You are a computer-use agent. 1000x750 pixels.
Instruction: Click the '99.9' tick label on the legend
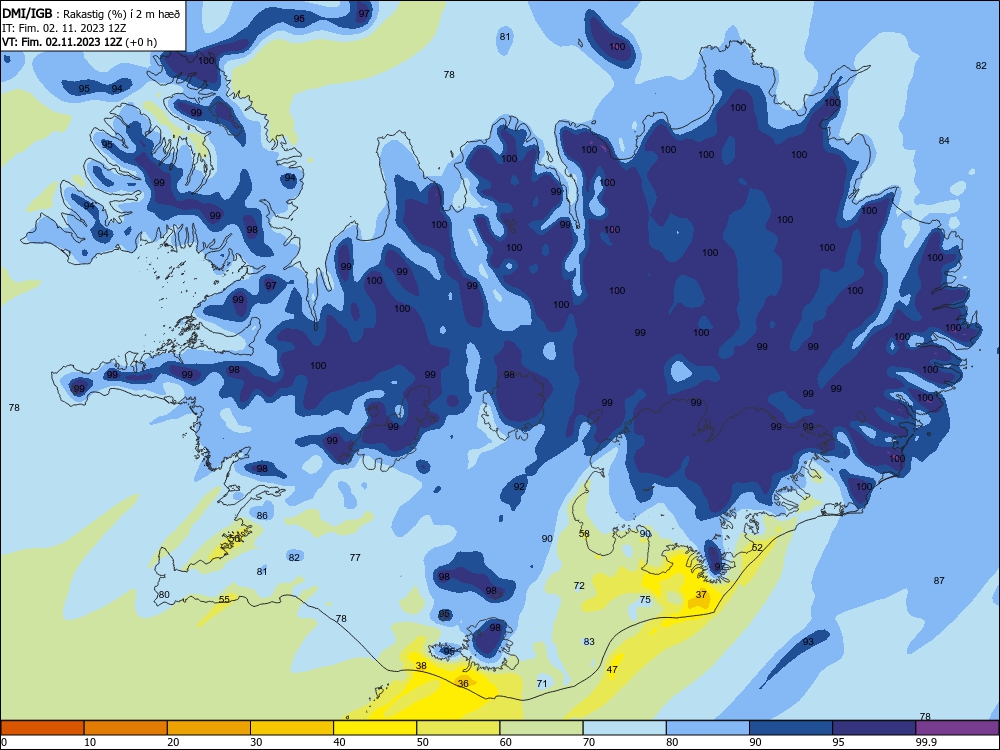tap(926, 742)
